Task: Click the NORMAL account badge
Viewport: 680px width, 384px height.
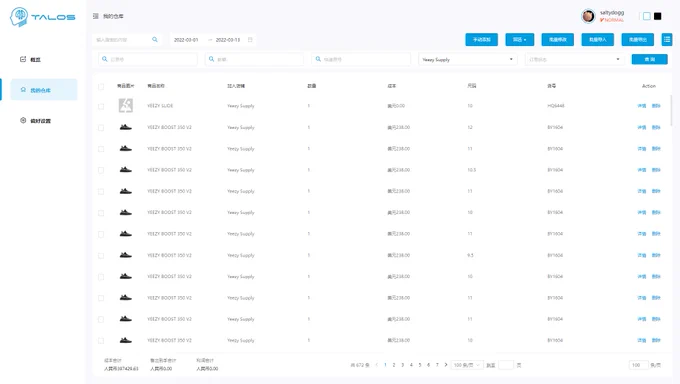Action: click(612, 20)
